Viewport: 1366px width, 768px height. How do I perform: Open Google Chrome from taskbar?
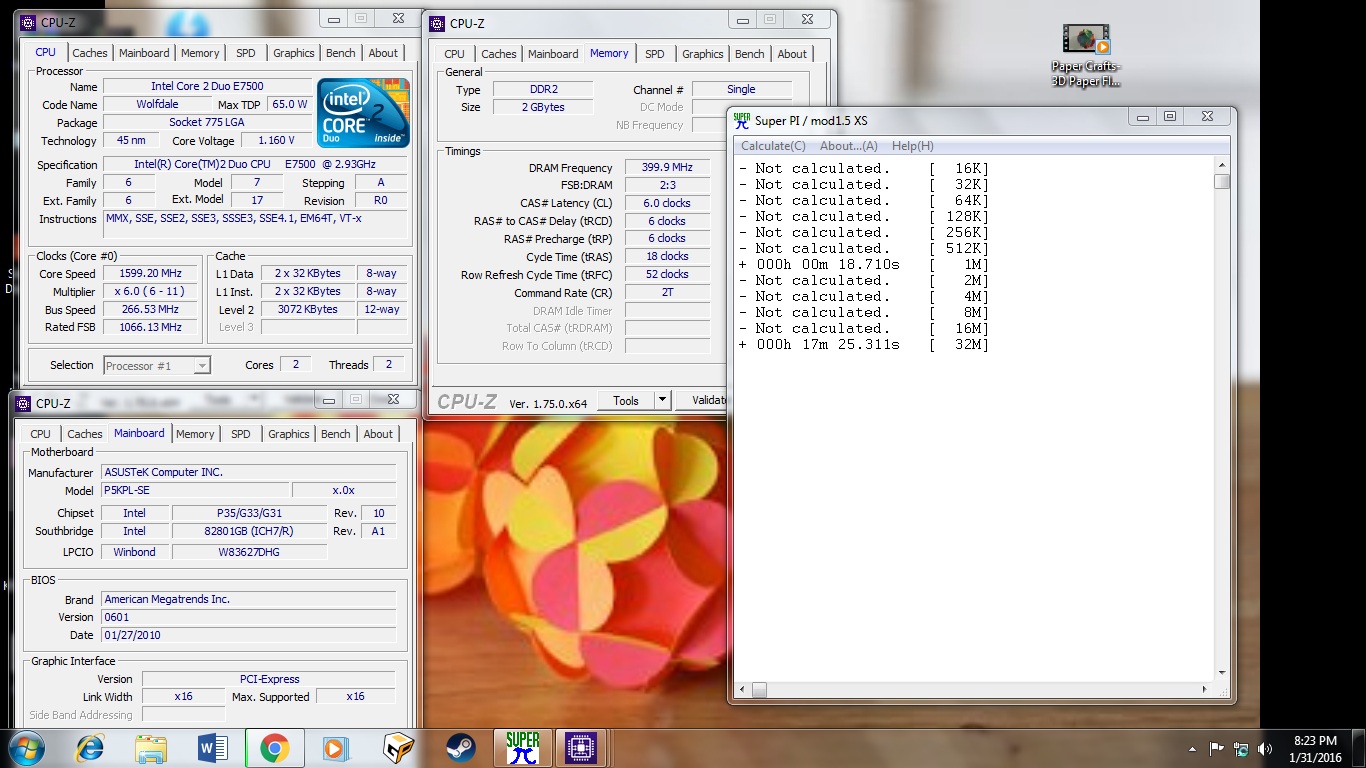(x=275, y=748)
